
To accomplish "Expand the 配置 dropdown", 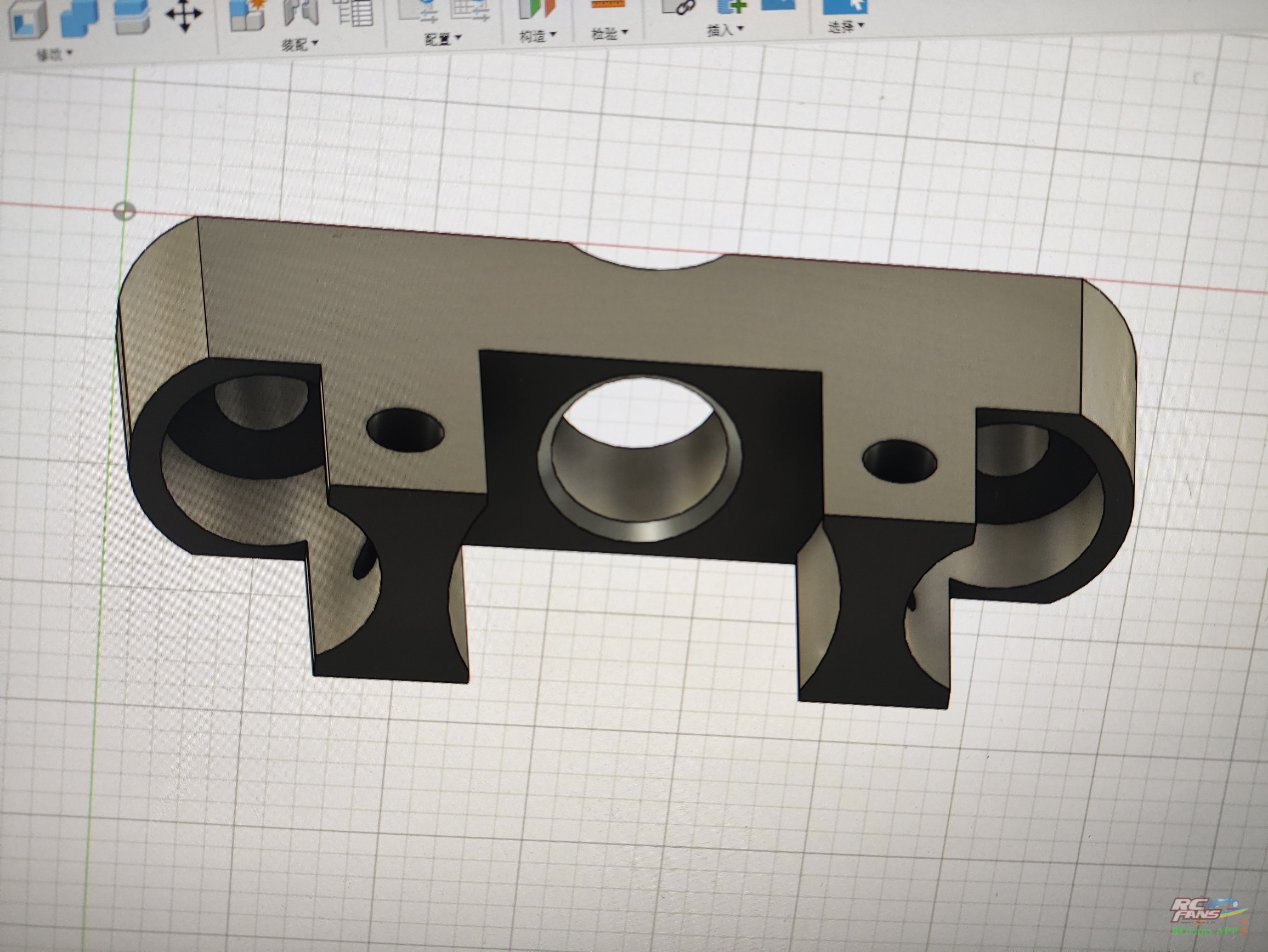I will (x=443, y=39).
